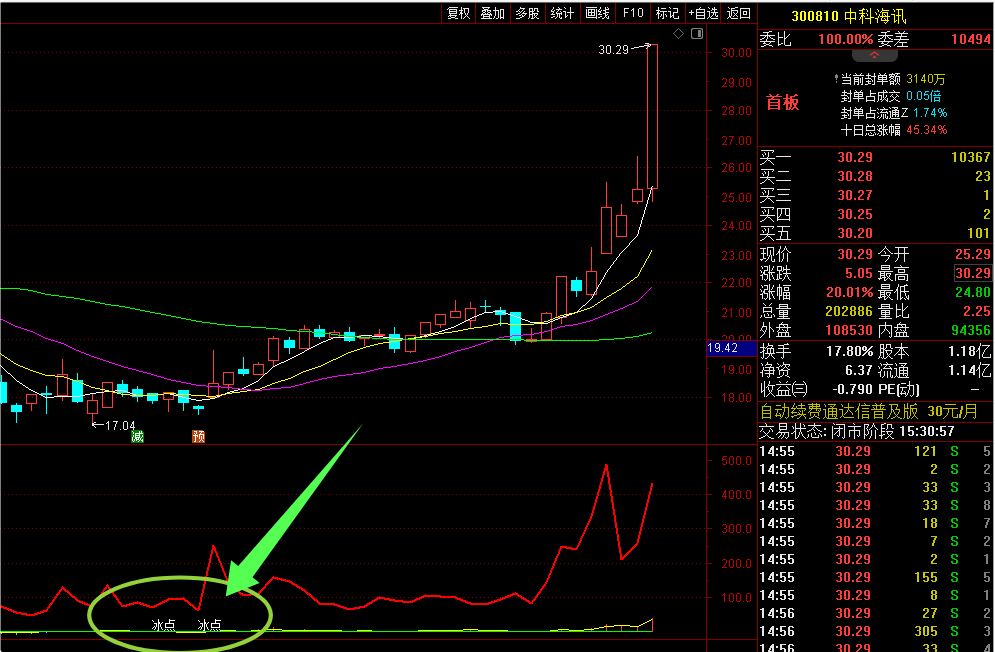Click the second 冰点 indicator label
995x652 pixels.
(209, 625)
